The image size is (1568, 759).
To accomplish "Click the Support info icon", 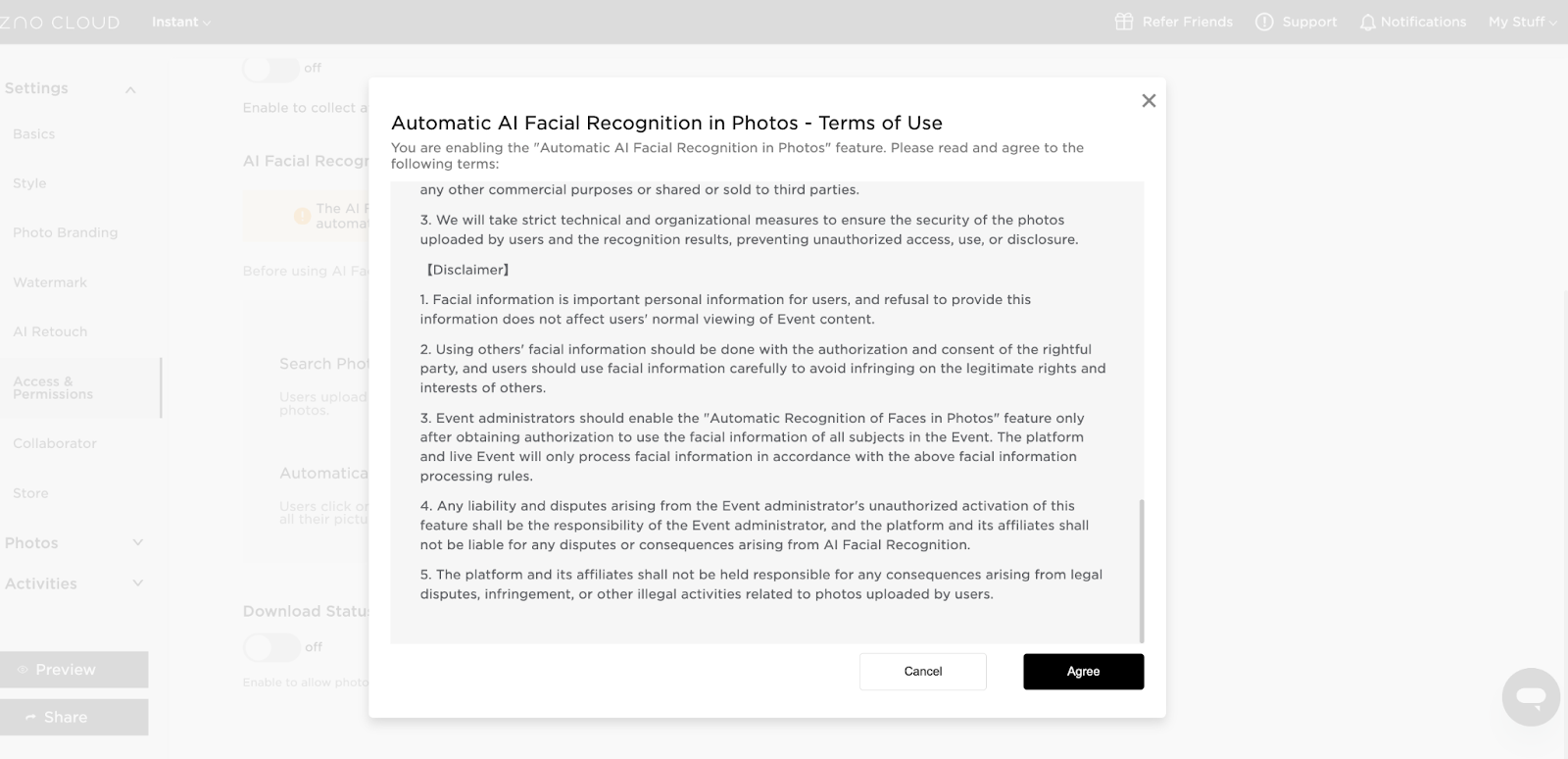I will [x=1264, y=22].
